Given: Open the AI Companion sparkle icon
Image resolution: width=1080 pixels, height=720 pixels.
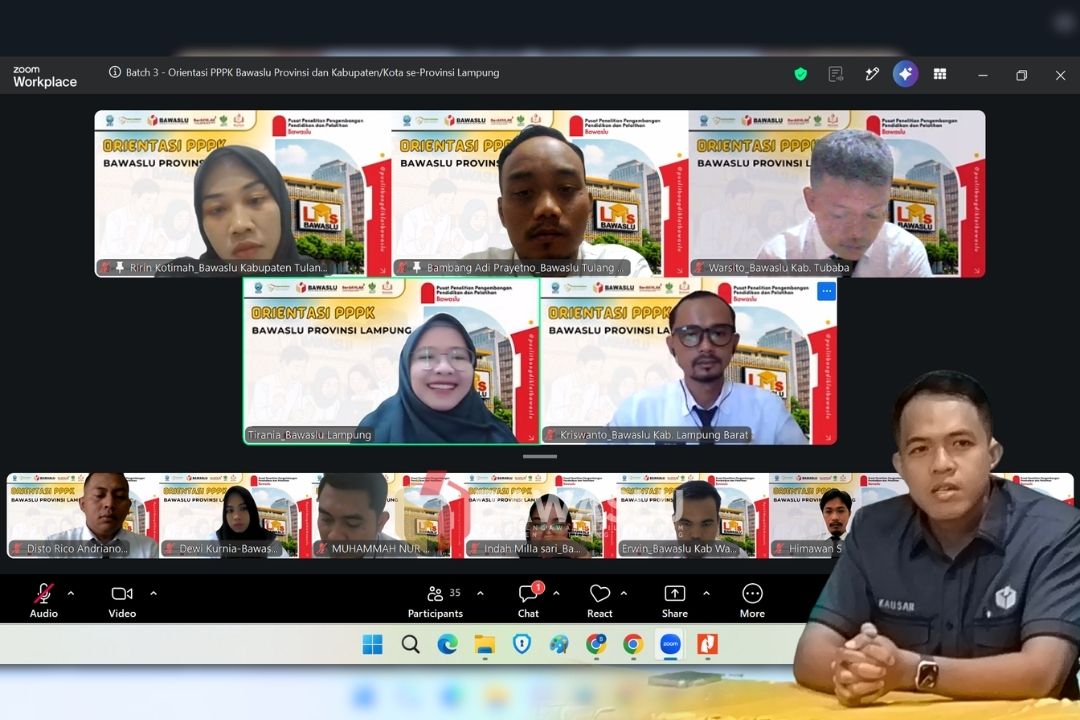Looking at the screenshot, I should point(905,74).
